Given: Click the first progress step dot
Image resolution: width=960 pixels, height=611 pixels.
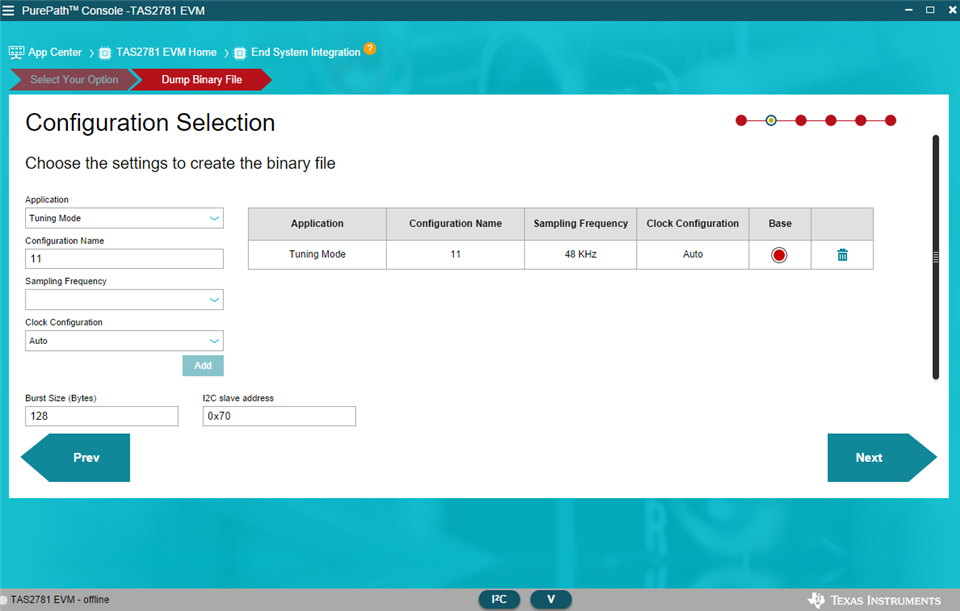Looking at the screenshot, I should pyautogui.click(x=741, y=120).
